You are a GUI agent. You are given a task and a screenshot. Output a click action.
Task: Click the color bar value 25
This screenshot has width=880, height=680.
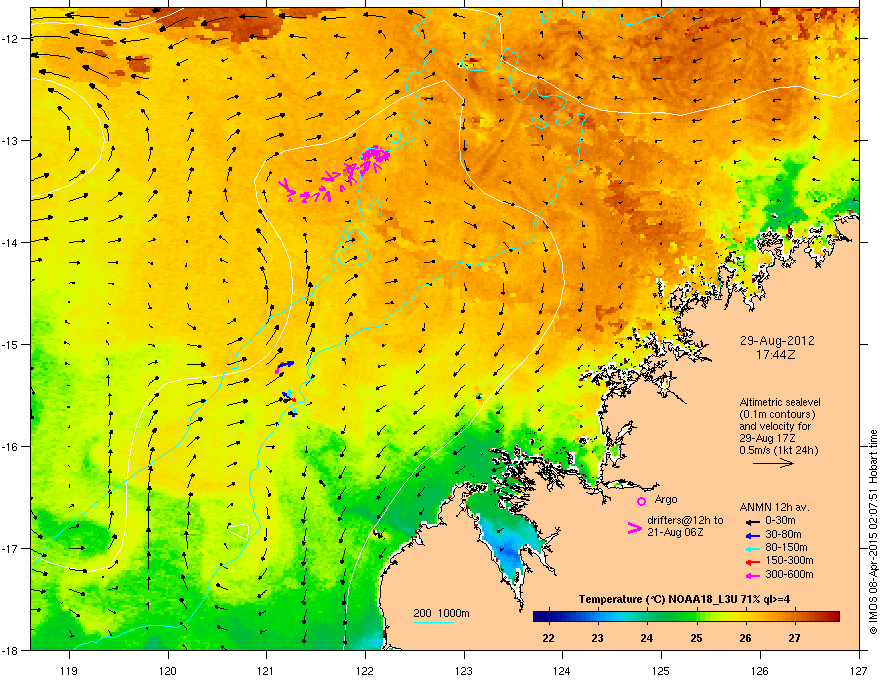[696, 638]
